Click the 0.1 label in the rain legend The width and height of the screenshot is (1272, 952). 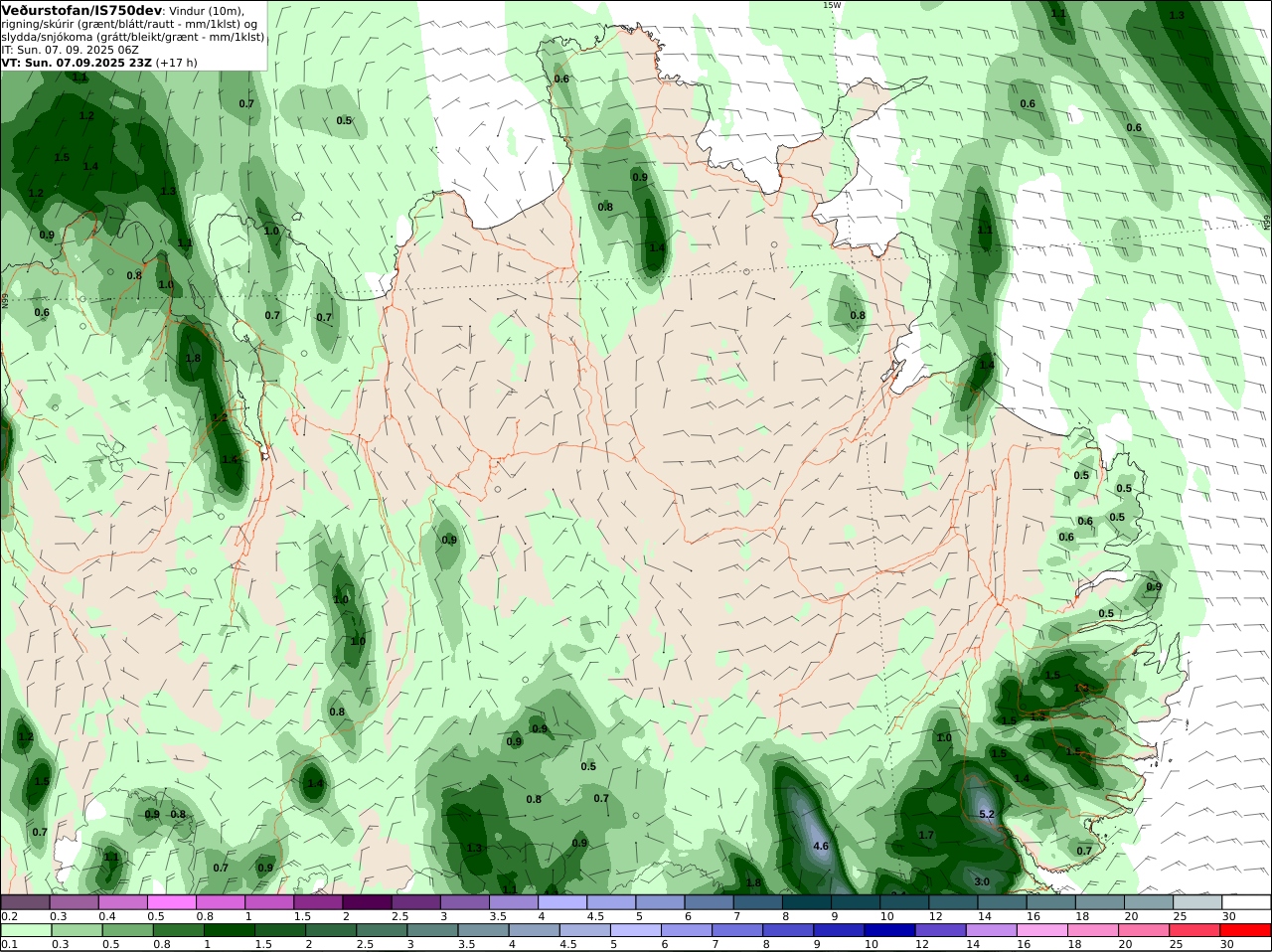pyautogui.click(x=9, y=944)
